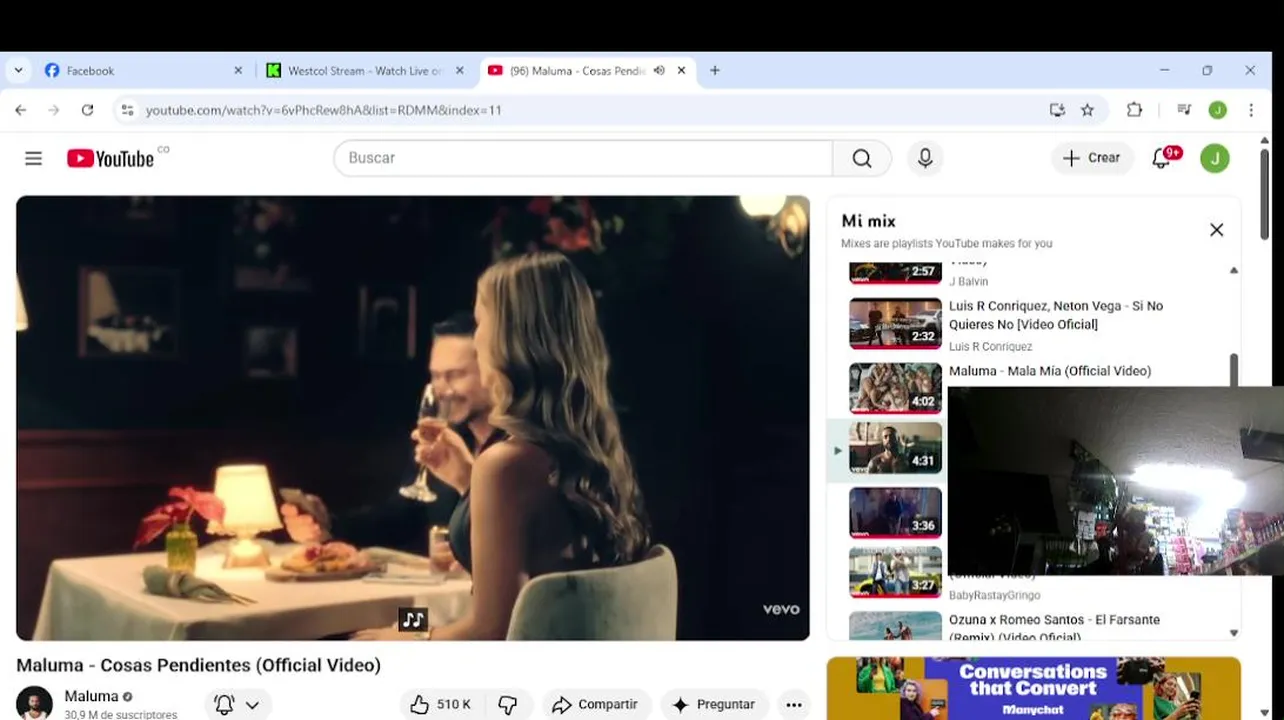Open the YouTube hamburger guide menu
The height and width of the screenshot is (720, 1284).
point(33,158)
